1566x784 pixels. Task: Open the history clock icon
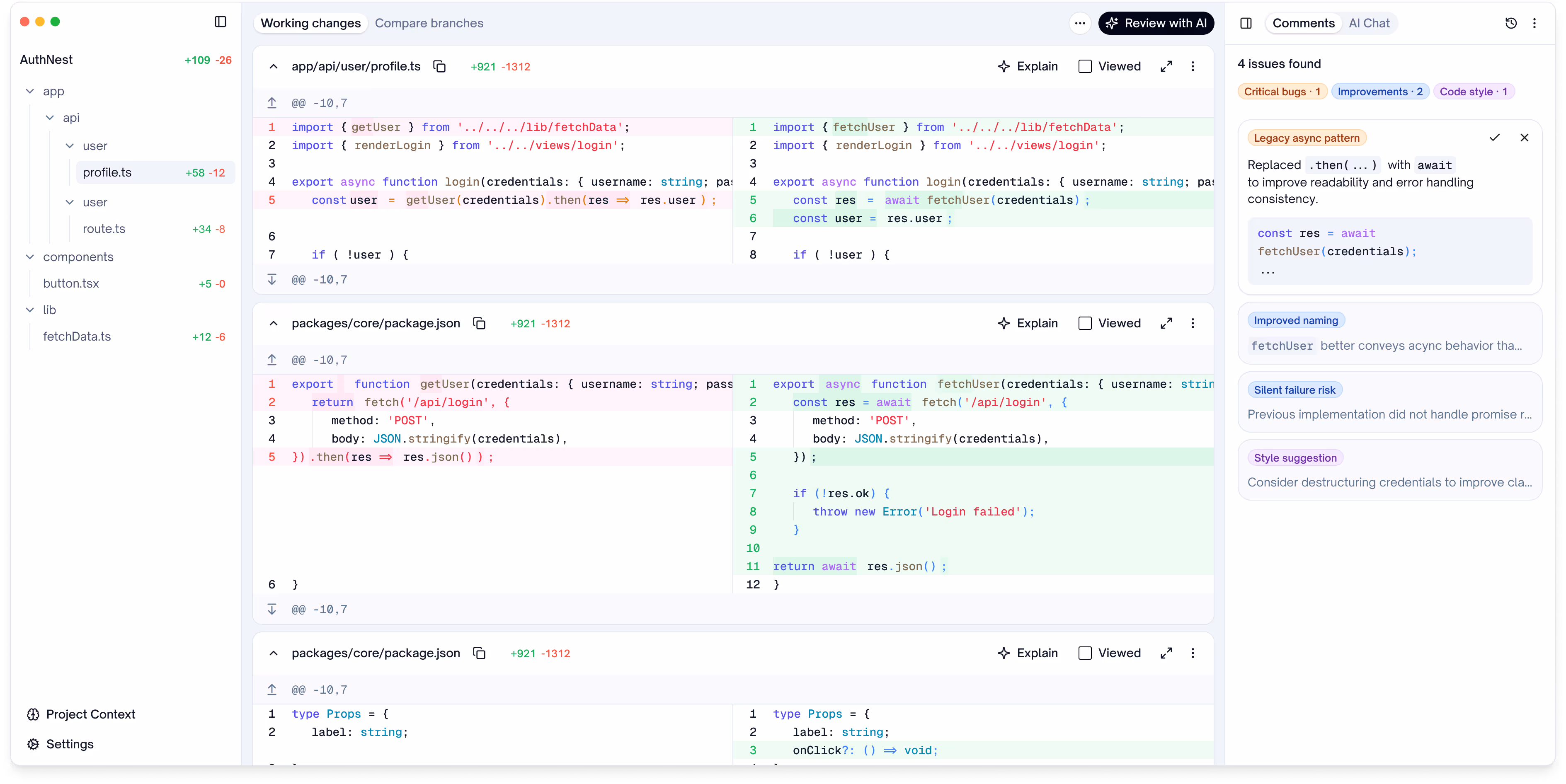(x=1511, y=23)
